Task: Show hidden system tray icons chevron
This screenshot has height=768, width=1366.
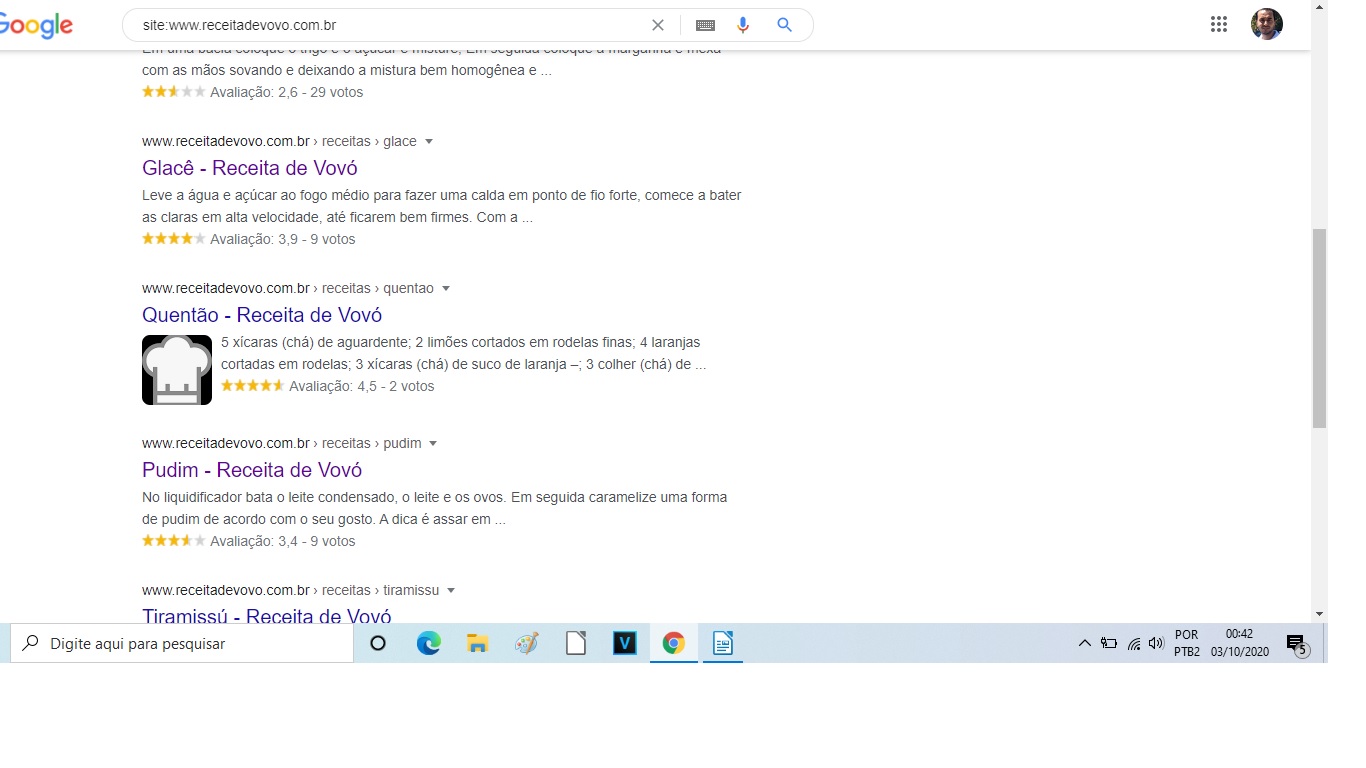Action: 1084,644
